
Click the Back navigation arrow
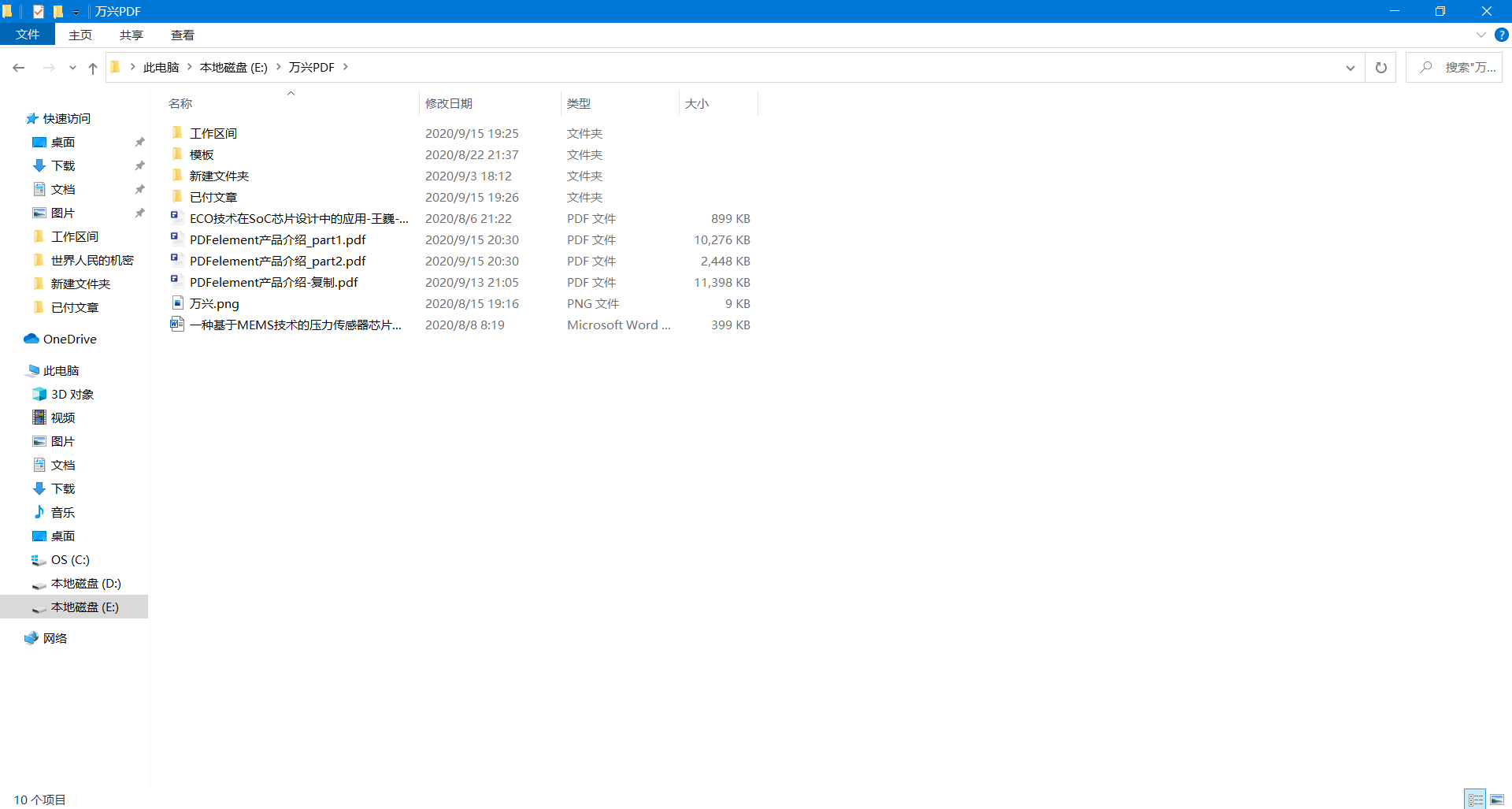point(19,68)
